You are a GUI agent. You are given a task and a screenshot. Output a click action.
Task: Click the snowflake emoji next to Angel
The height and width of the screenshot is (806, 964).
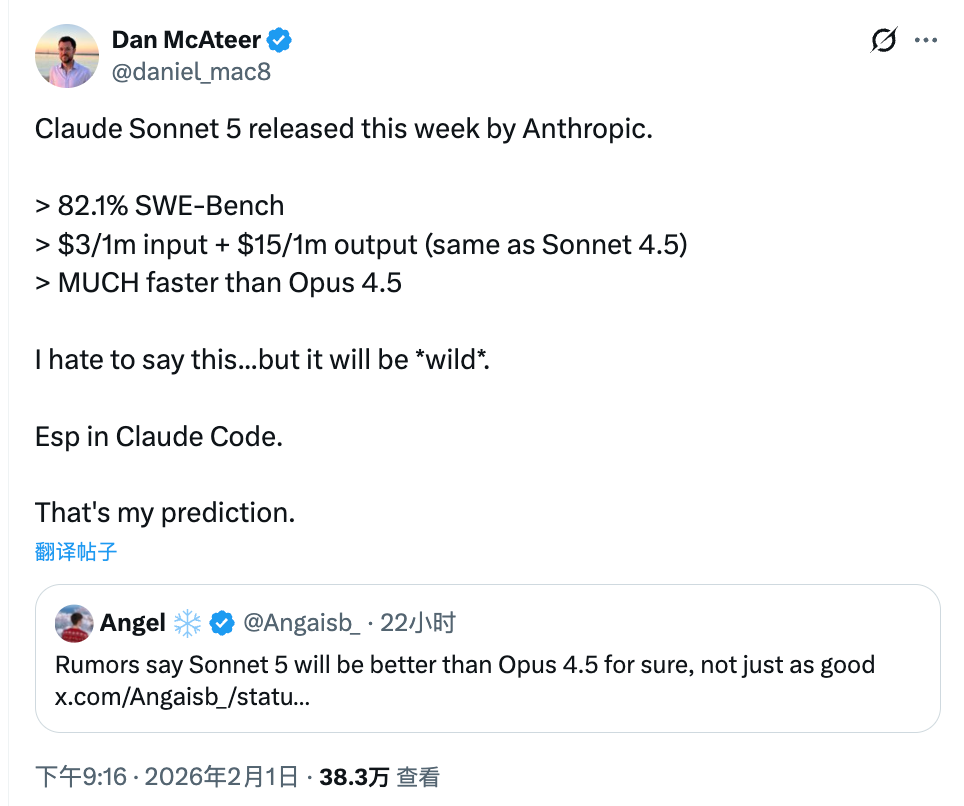pyautogui.click(x=187, y=623)
